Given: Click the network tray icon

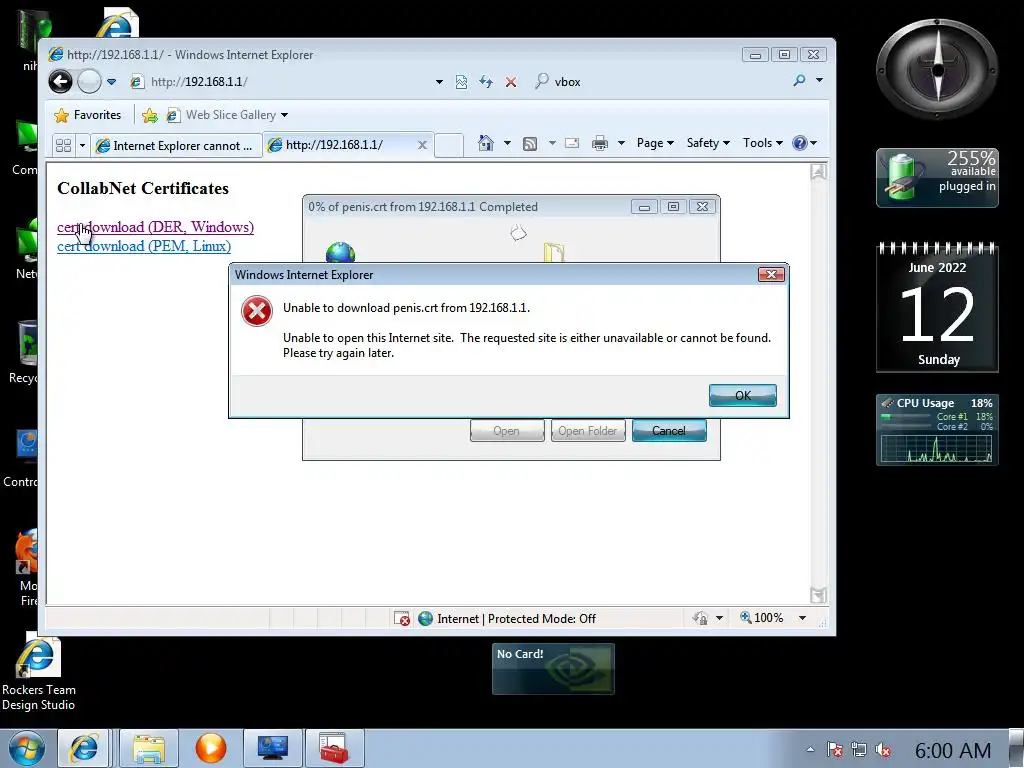Looking at the screenshot, I should [859, 750].
